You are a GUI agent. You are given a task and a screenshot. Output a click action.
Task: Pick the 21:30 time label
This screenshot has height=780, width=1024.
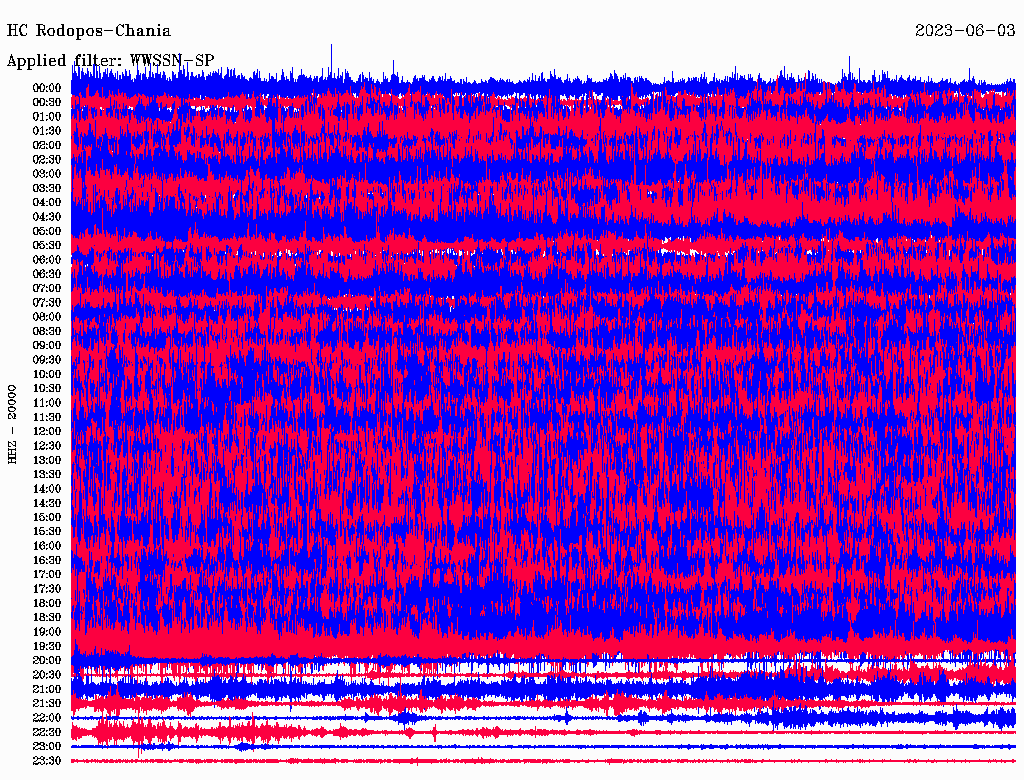point(47,704)
